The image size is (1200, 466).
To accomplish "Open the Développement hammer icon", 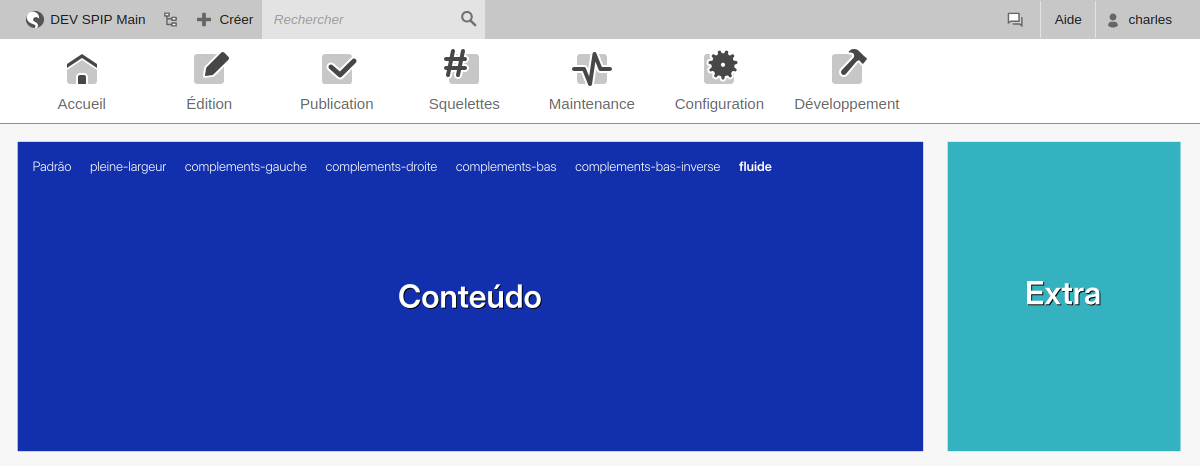I will point(847,68).
